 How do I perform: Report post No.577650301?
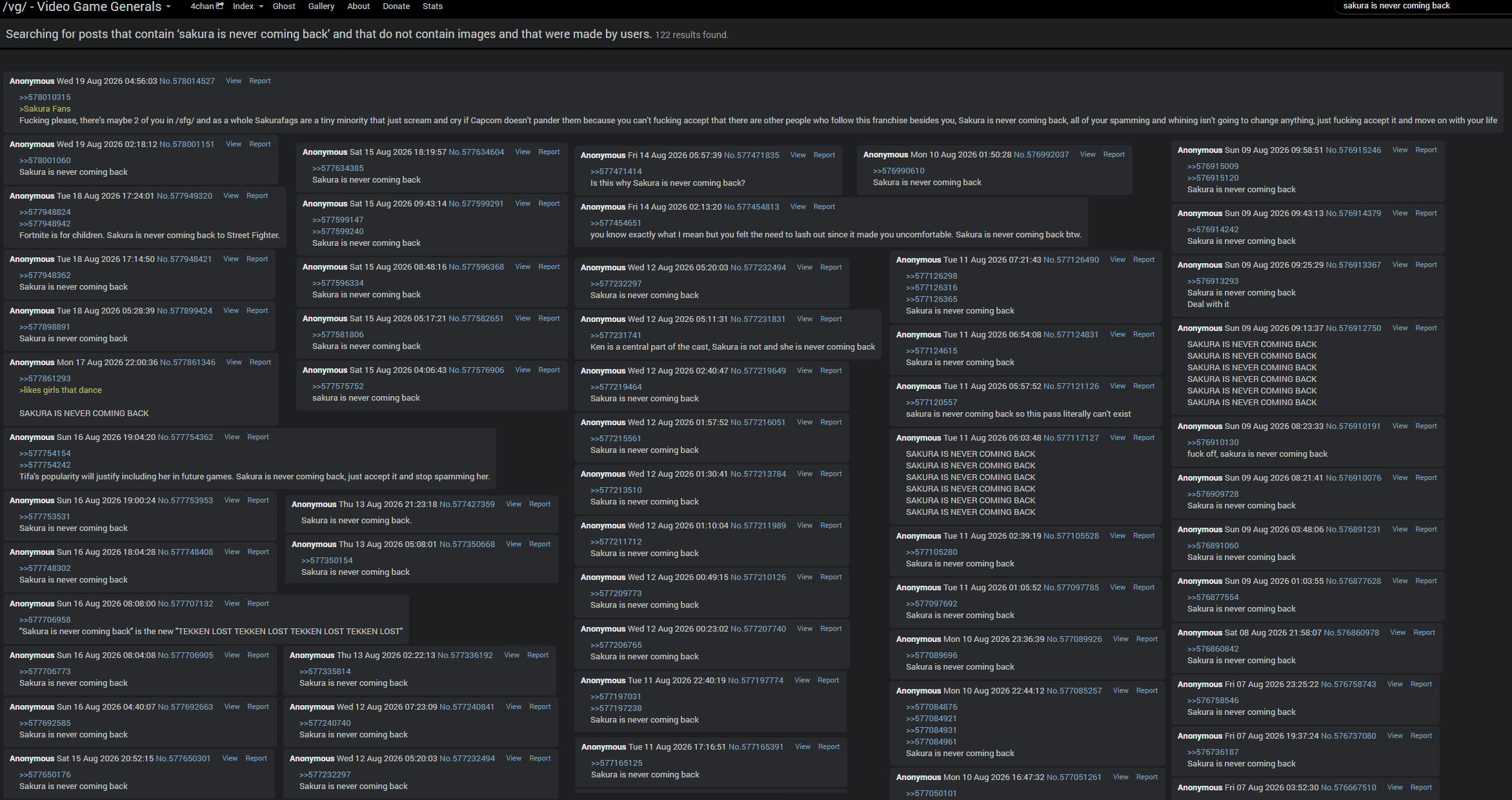click(256, 758)
